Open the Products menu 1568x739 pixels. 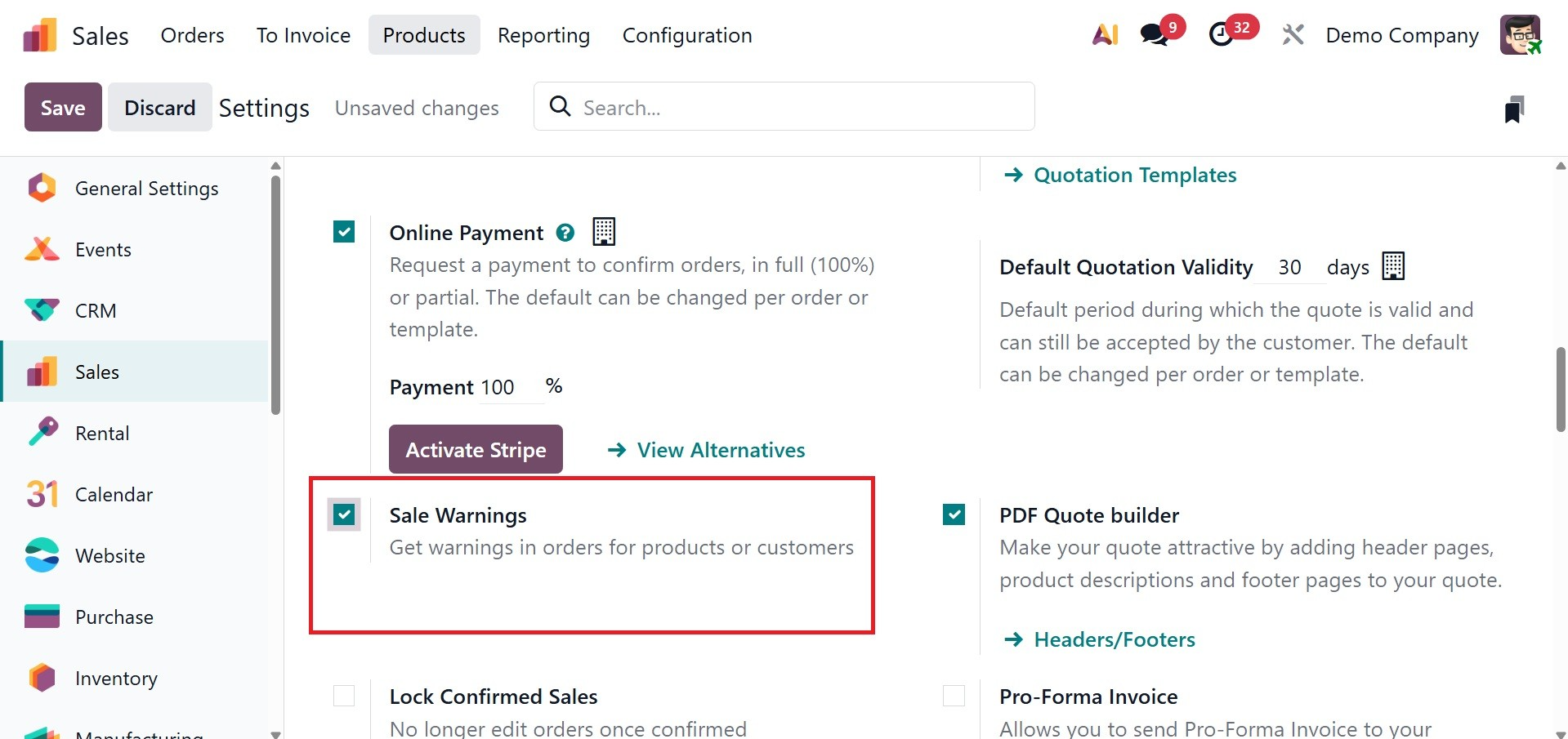424,35
